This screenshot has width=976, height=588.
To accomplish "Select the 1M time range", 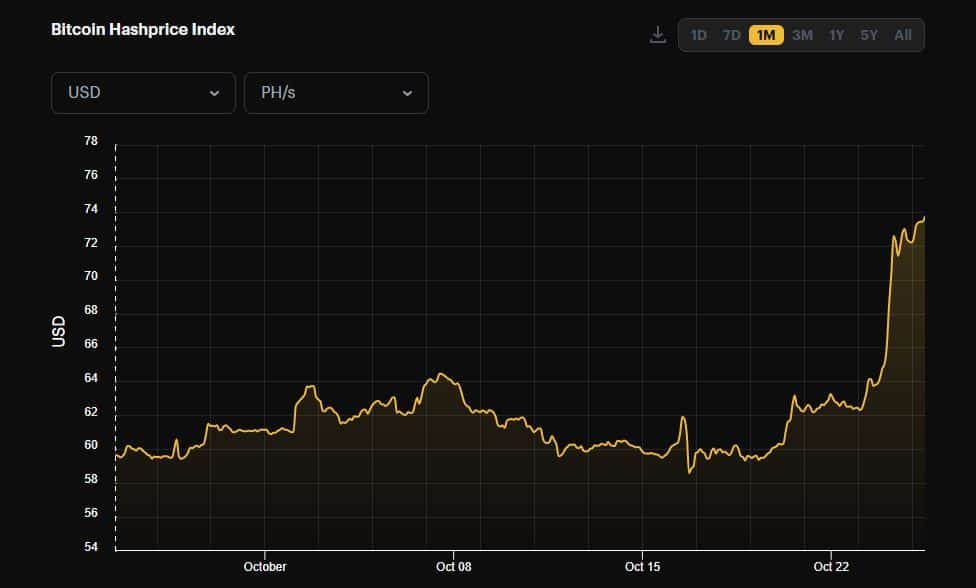I will pos(766,35).
